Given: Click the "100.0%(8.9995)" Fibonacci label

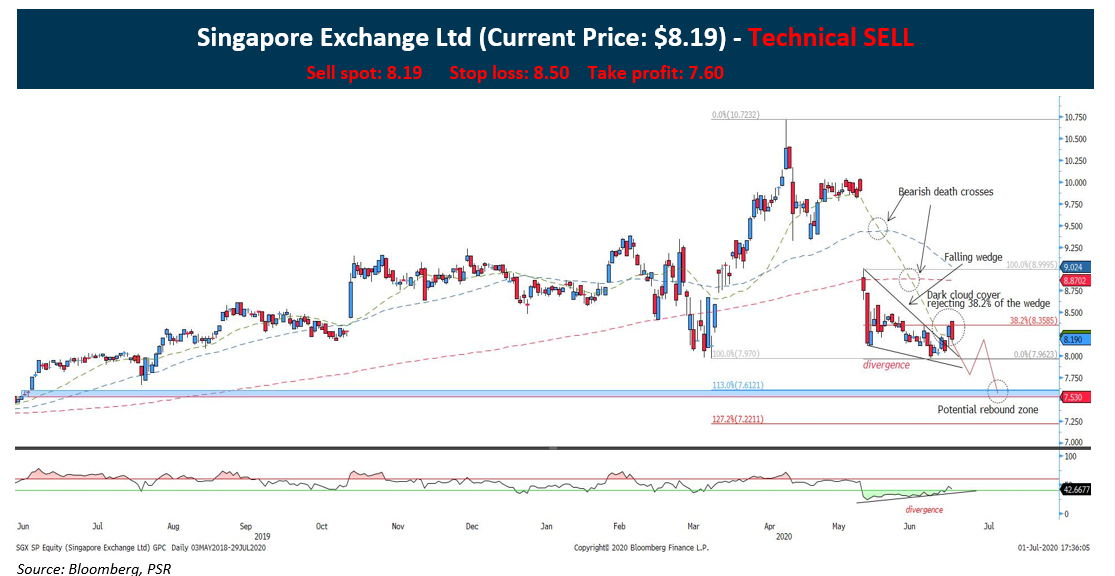Looking at the screenshot, I should (x=1031, y=265).
